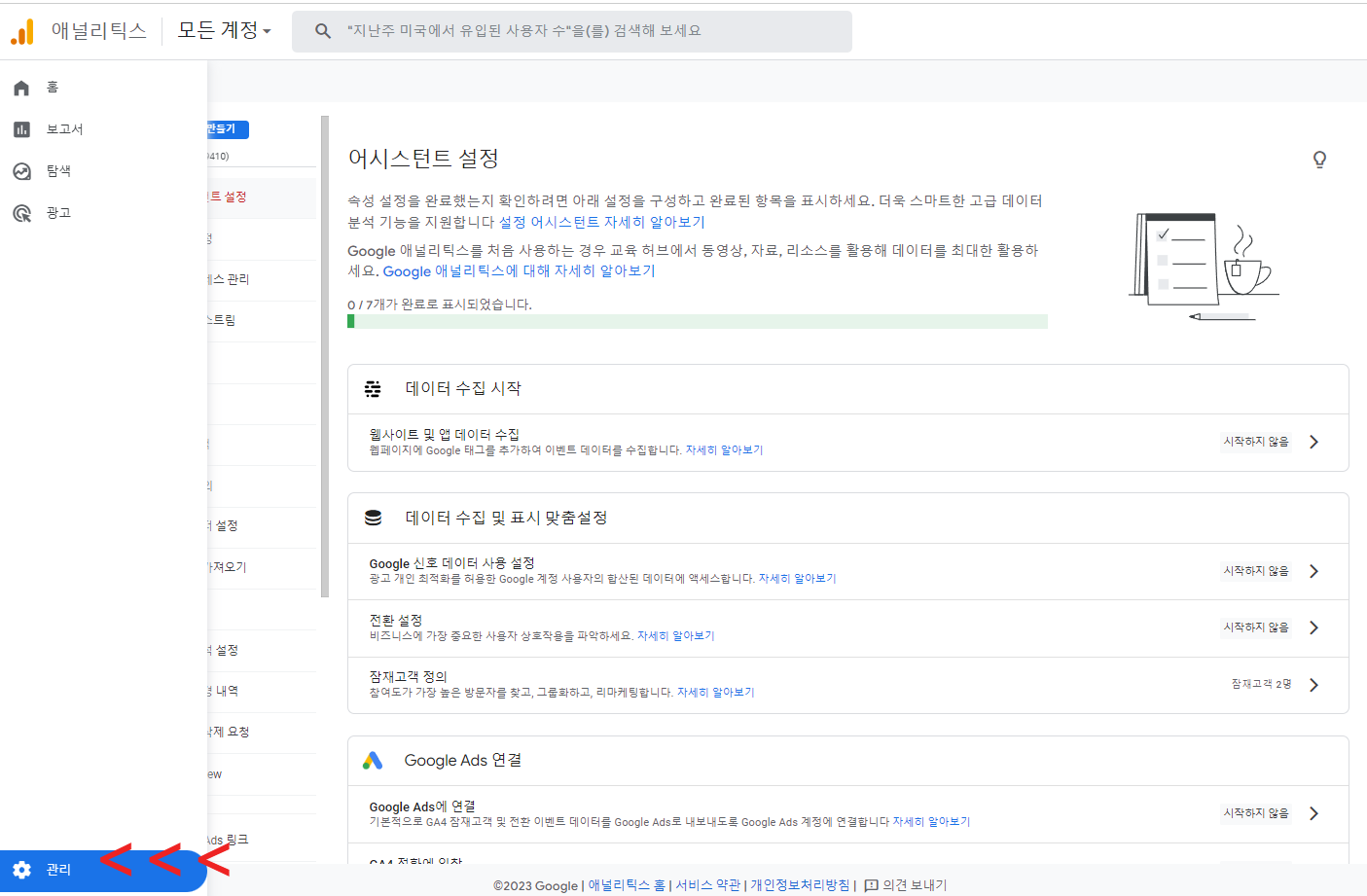1367x896 pixels.
Task: Select the 보고서 menu label
Action: [64, 129]
